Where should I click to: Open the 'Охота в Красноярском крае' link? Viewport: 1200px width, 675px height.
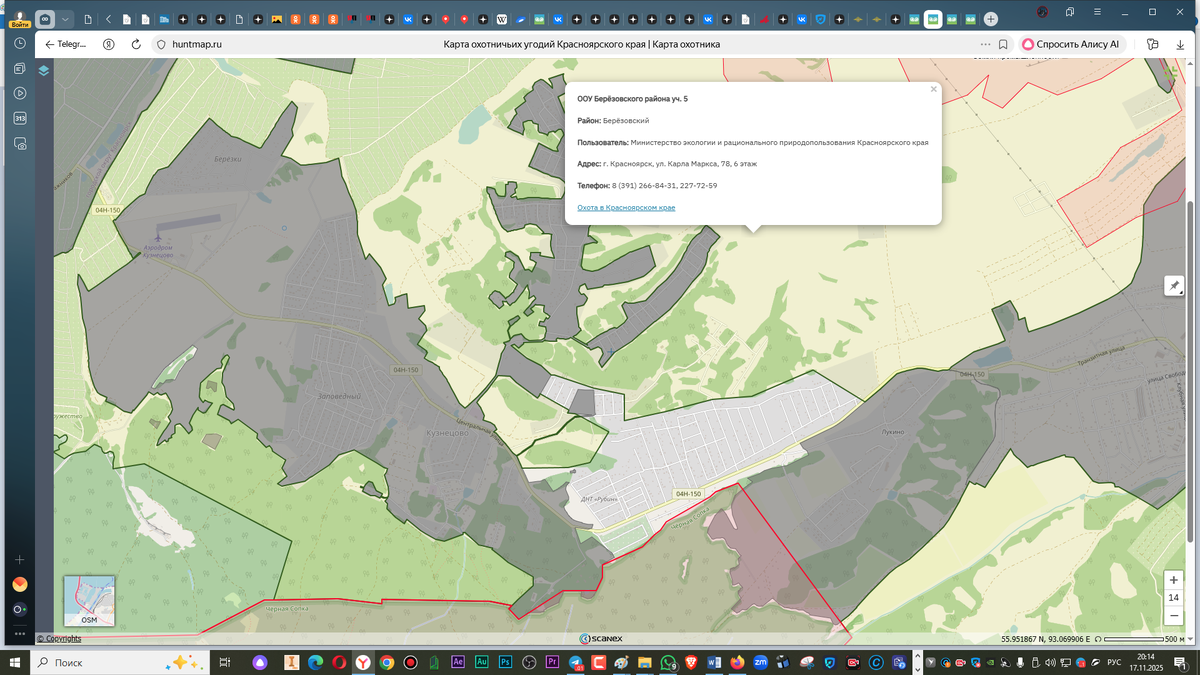coord(626,207)
